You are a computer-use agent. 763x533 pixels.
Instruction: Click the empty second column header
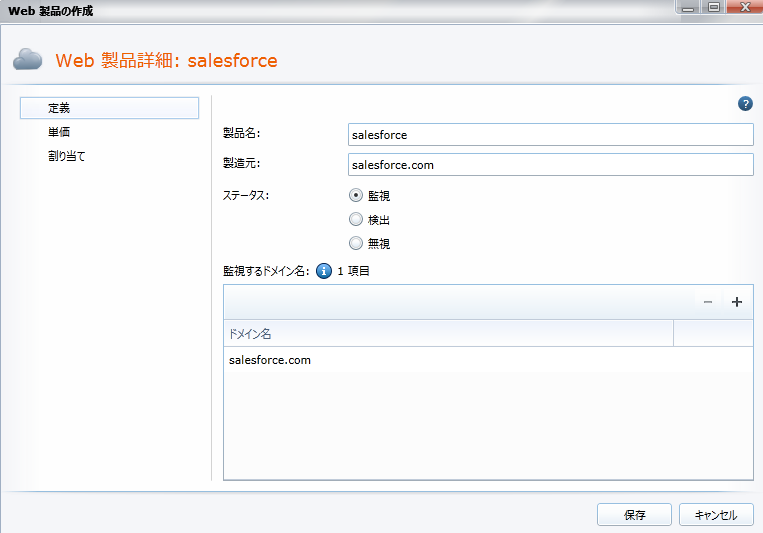pyautogui.click(x=713, y=333)
